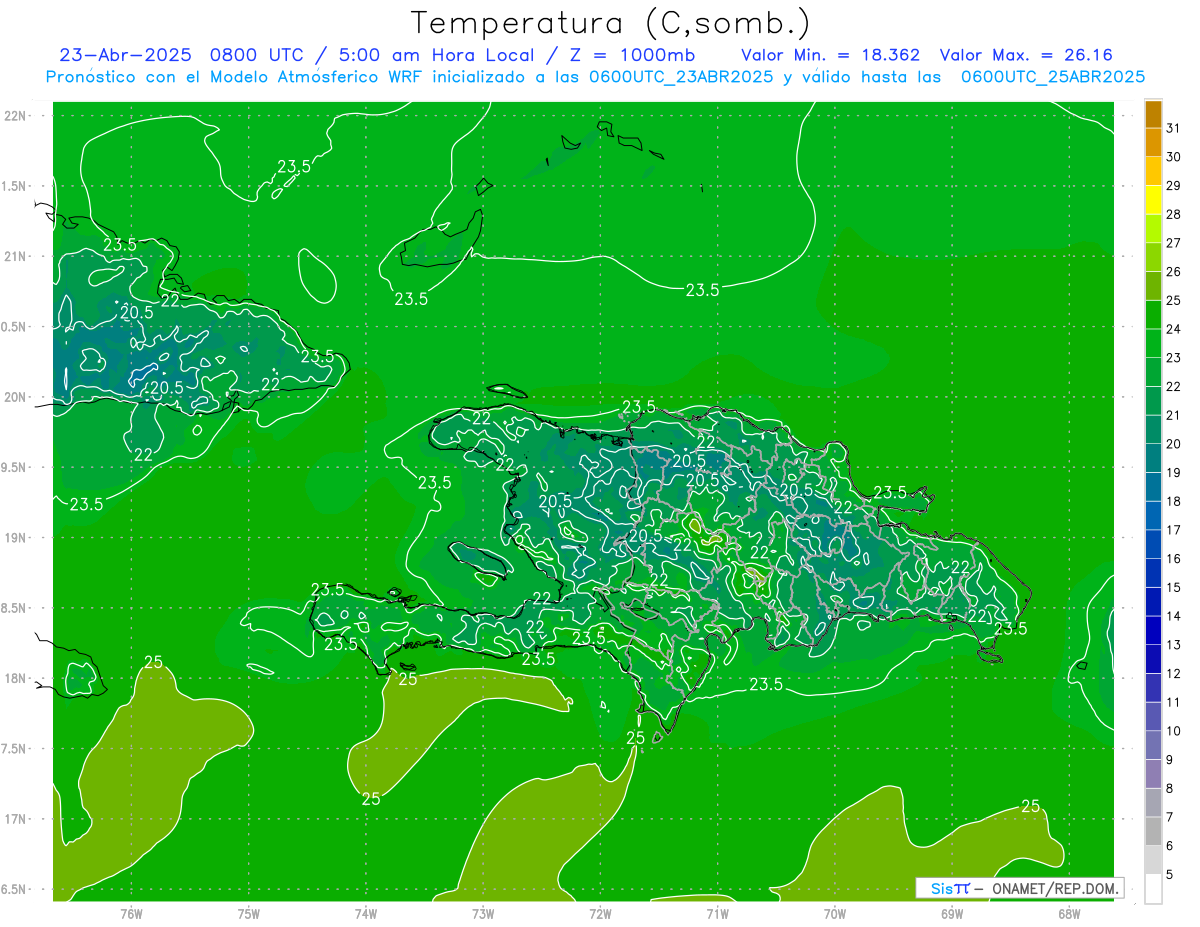This screenshot has width=1200, height=927.
Task: Click the "76W" longitude axis label
Action: [x=131, y=914]
